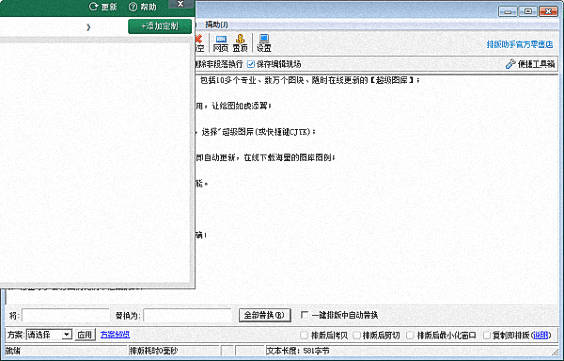Enable 一键排版中自动替换 checkbox
Viewport: 564px width, 361px height.
[x=304, y=315]
